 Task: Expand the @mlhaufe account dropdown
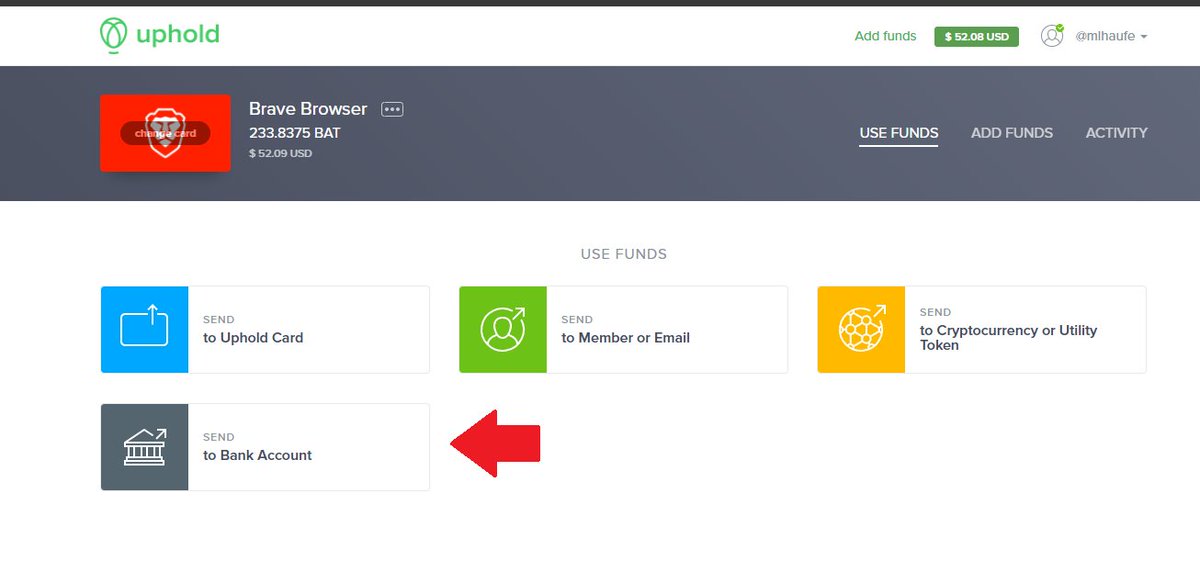tap(1110, 36)
